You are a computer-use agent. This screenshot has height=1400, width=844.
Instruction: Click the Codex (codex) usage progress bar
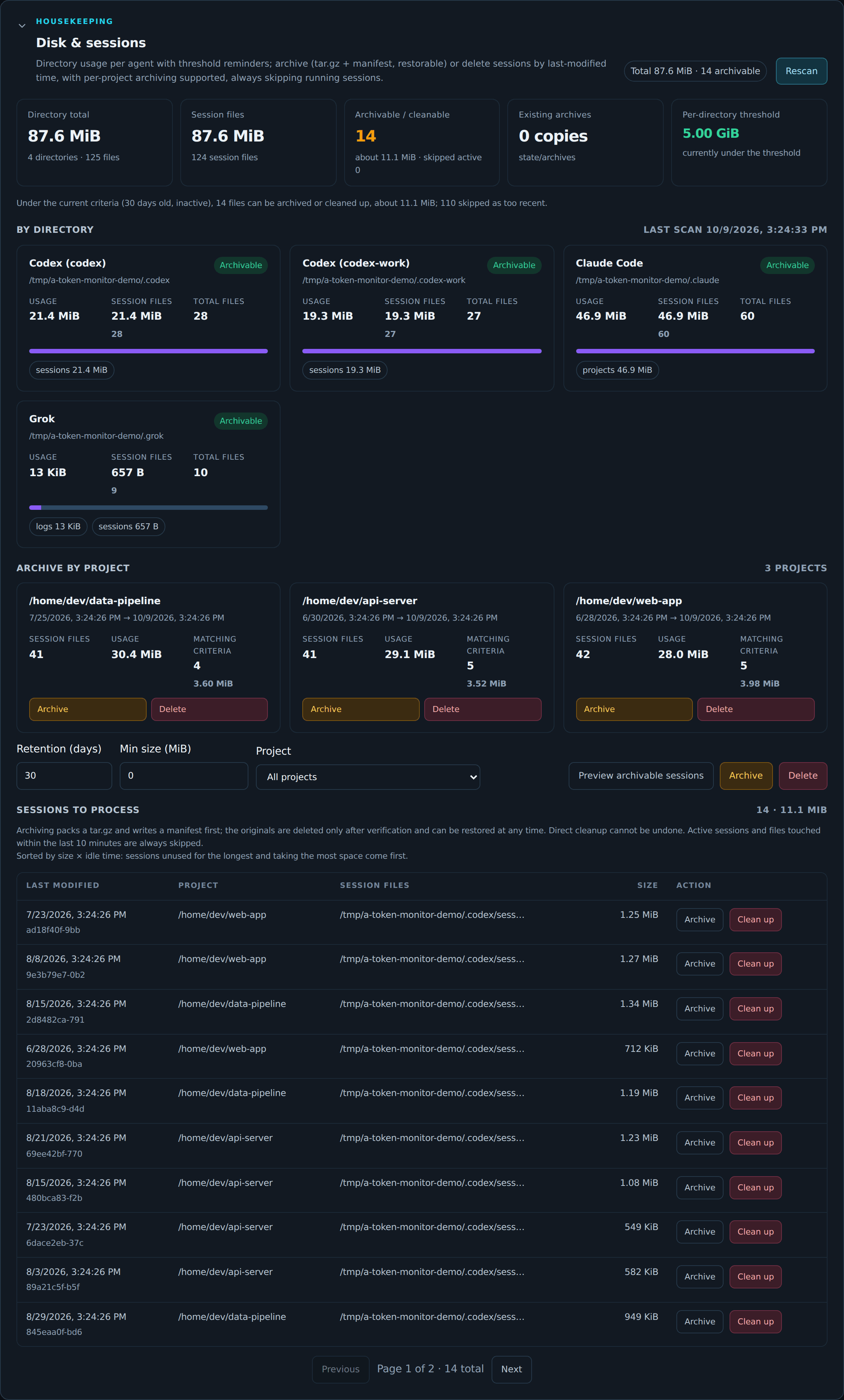[x=148, y=351]
